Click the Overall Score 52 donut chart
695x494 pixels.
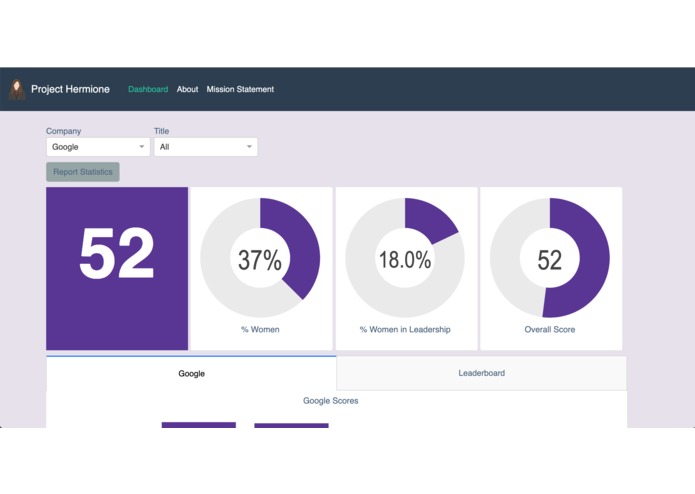point(550,258)
